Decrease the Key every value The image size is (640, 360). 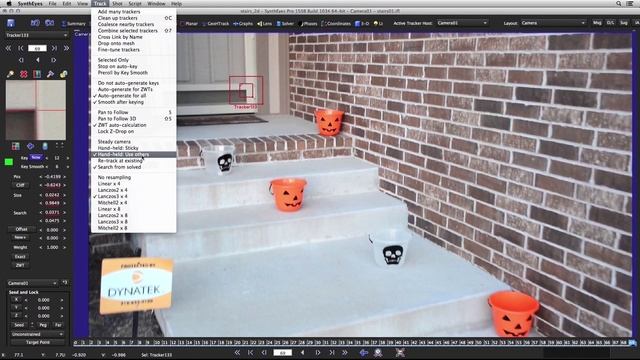point(47,158)
